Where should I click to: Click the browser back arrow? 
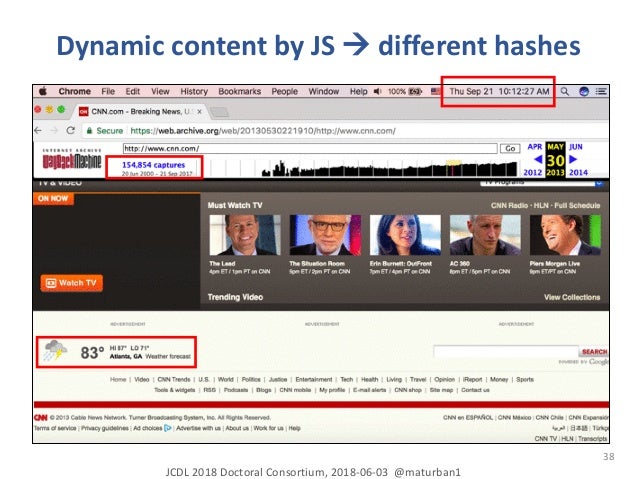(38, 130)
